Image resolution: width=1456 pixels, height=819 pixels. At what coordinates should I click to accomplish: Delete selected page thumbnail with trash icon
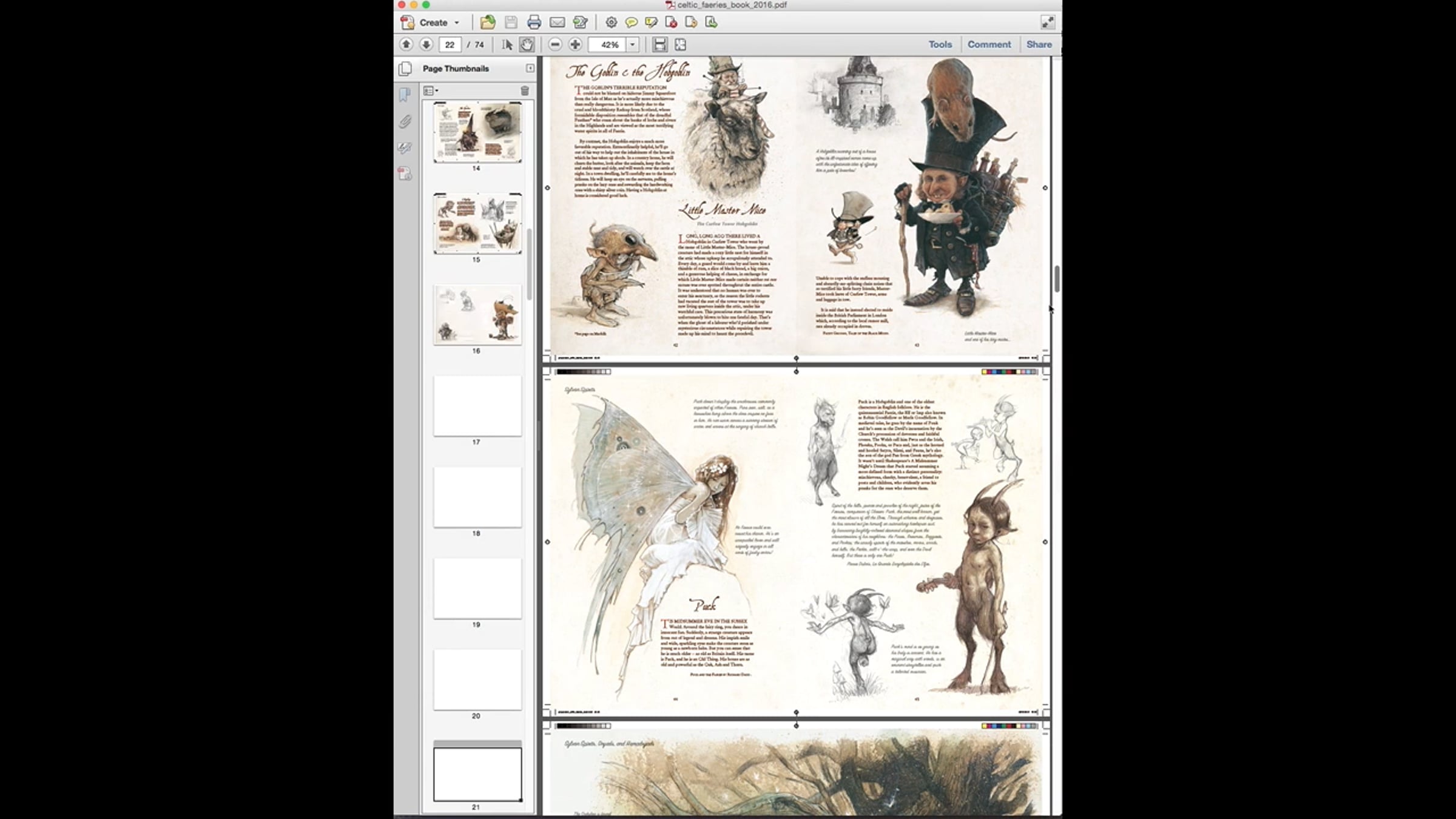[x=525, y=90]
